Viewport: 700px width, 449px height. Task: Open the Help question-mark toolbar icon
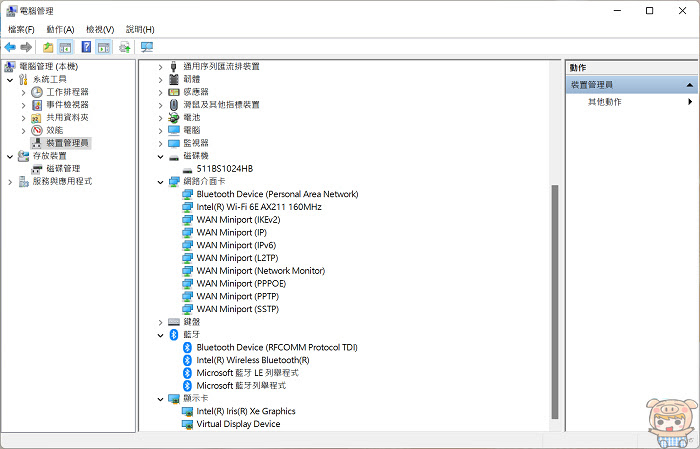(x=86, y=47)
